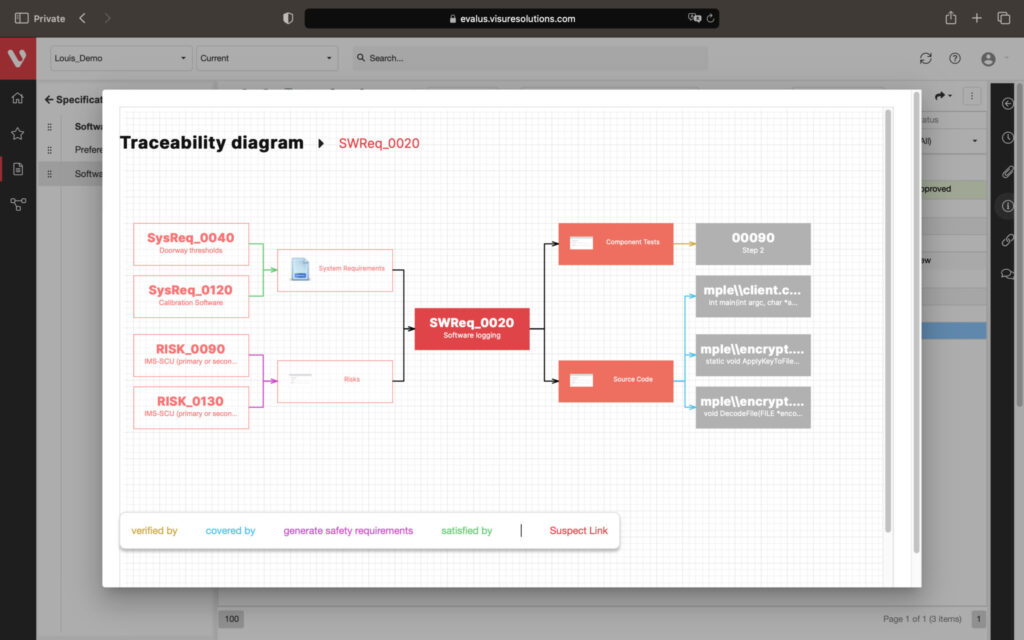Open attachments paperclip panel

(1007, 172)
